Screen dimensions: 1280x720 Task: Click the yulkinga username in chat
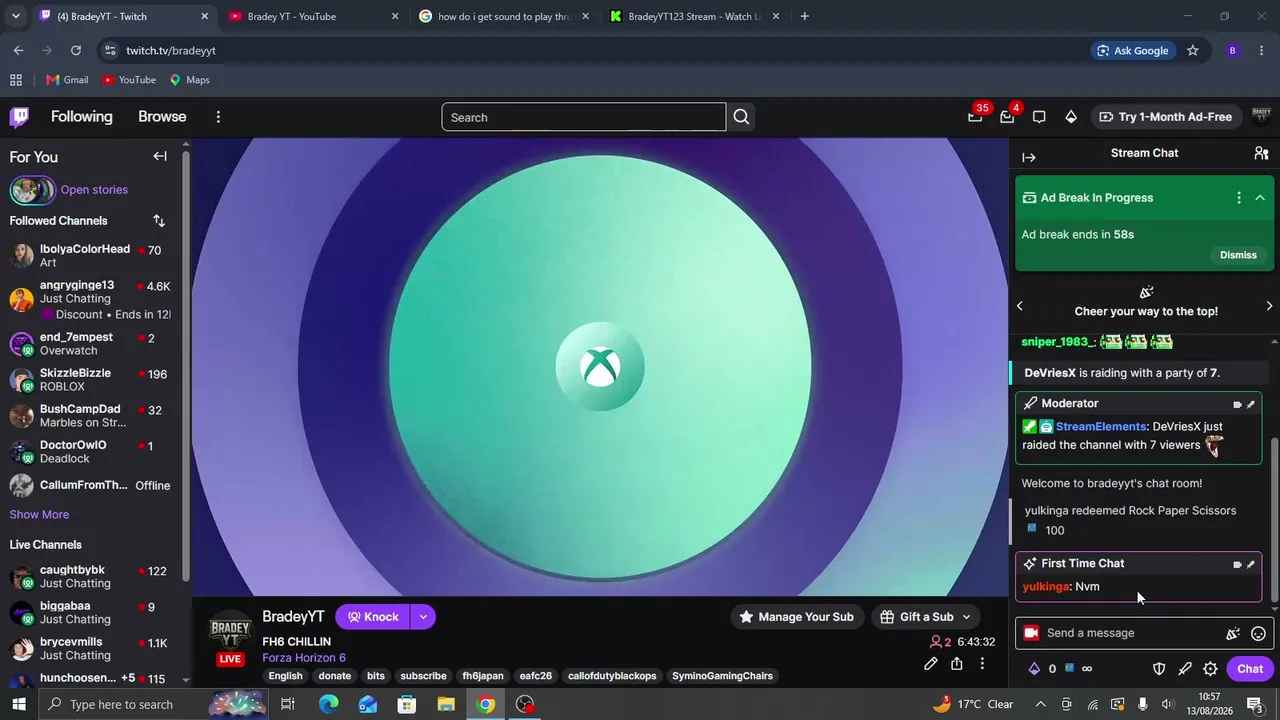click(x=1046, y=587)
